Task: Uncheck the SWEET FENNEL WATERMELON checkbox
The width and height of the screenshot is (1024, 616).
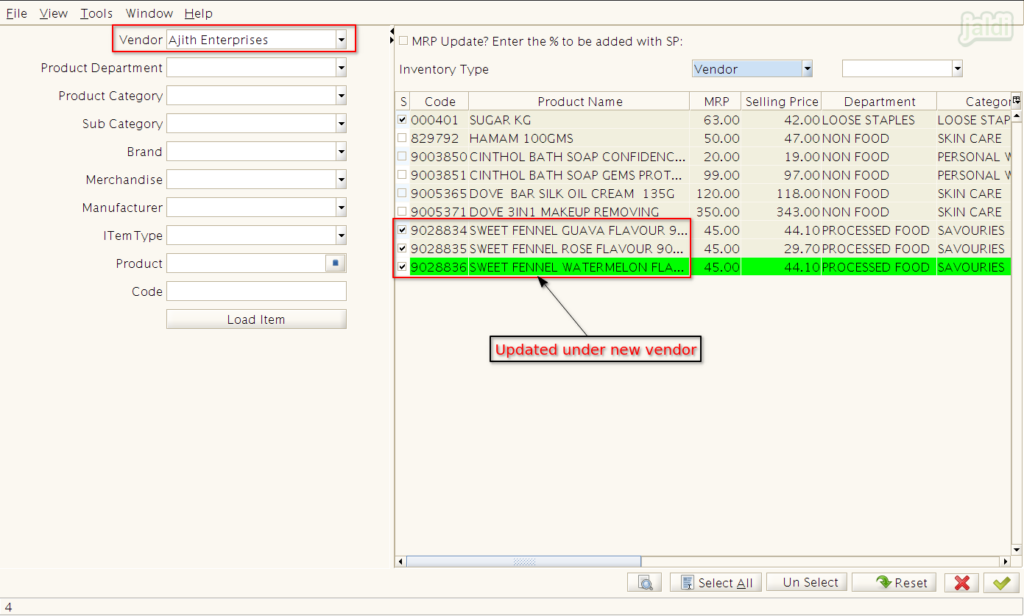Action: point(402,267)
